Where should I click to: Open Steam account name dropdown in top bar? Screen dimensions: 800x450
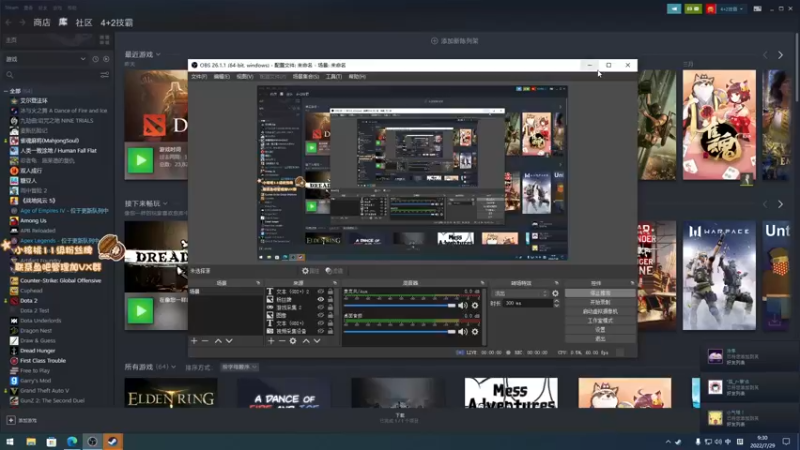pyautogui.click(x=731, y=9)
